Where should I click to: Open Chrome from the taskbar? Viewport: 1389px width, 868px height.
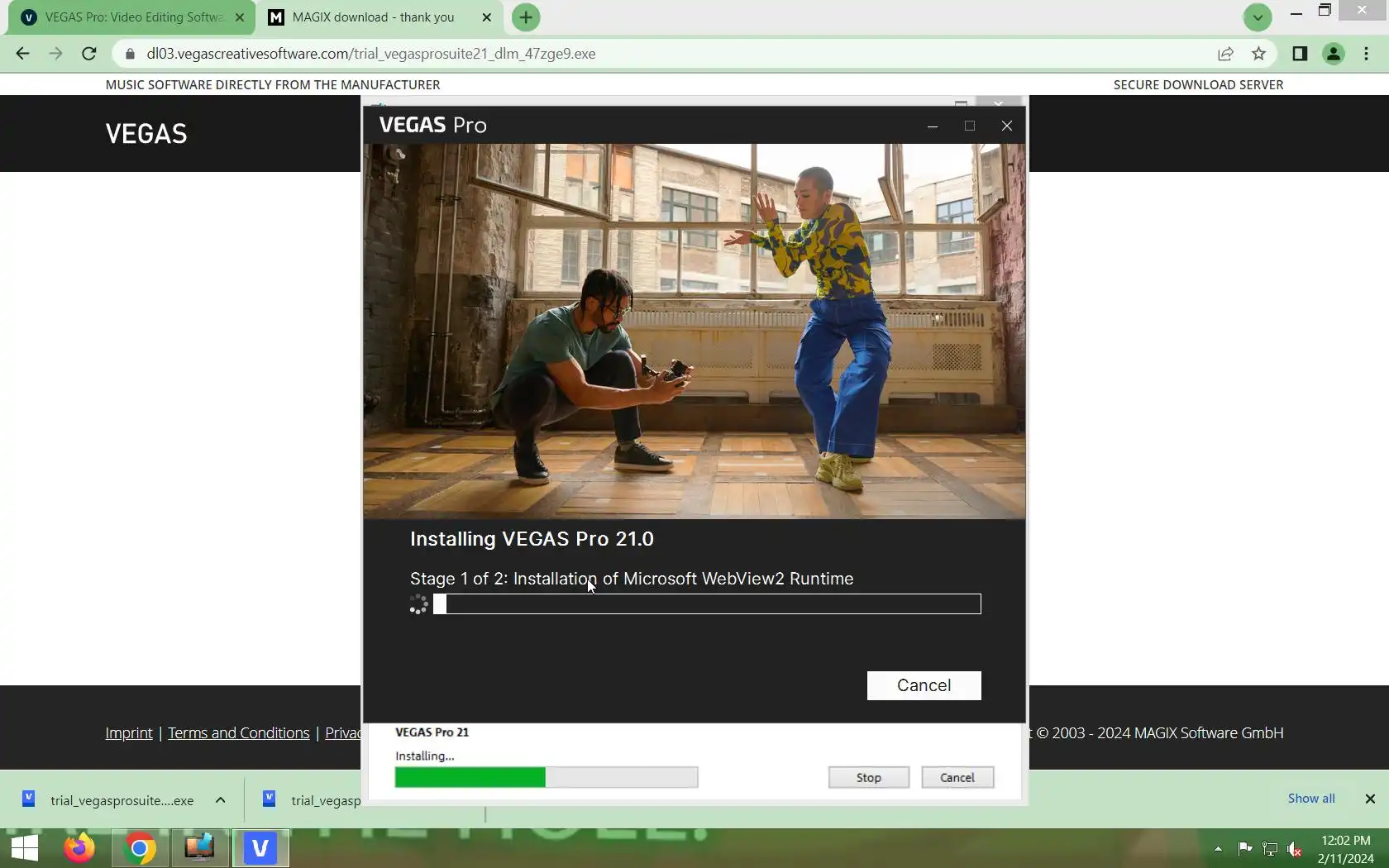point(140,848)
